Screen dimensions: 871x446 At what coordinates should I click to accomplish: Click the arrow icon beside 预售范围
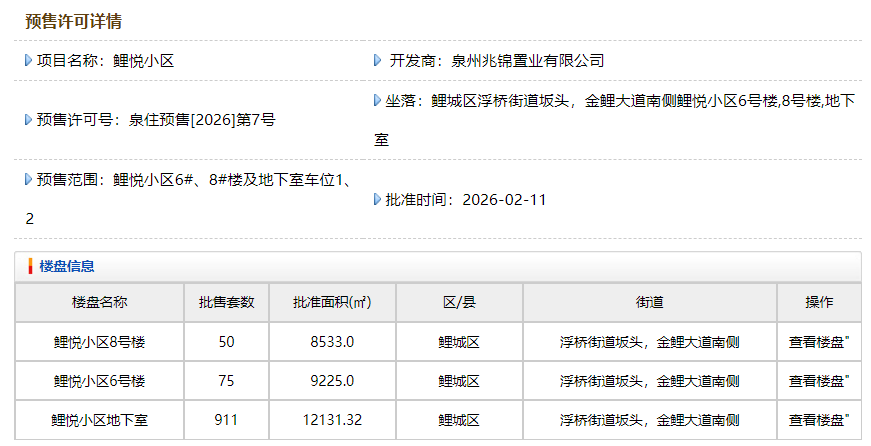(x=29, y=180)
